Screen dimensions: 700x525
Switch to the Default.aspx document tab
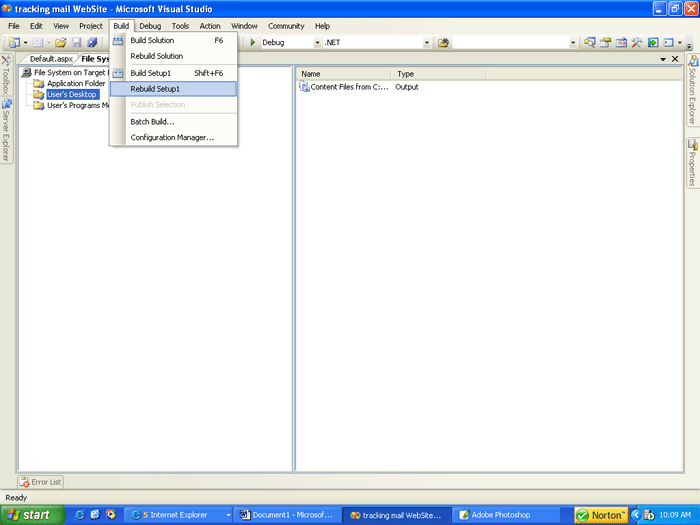pyautogui.click(x=51, y=59)
